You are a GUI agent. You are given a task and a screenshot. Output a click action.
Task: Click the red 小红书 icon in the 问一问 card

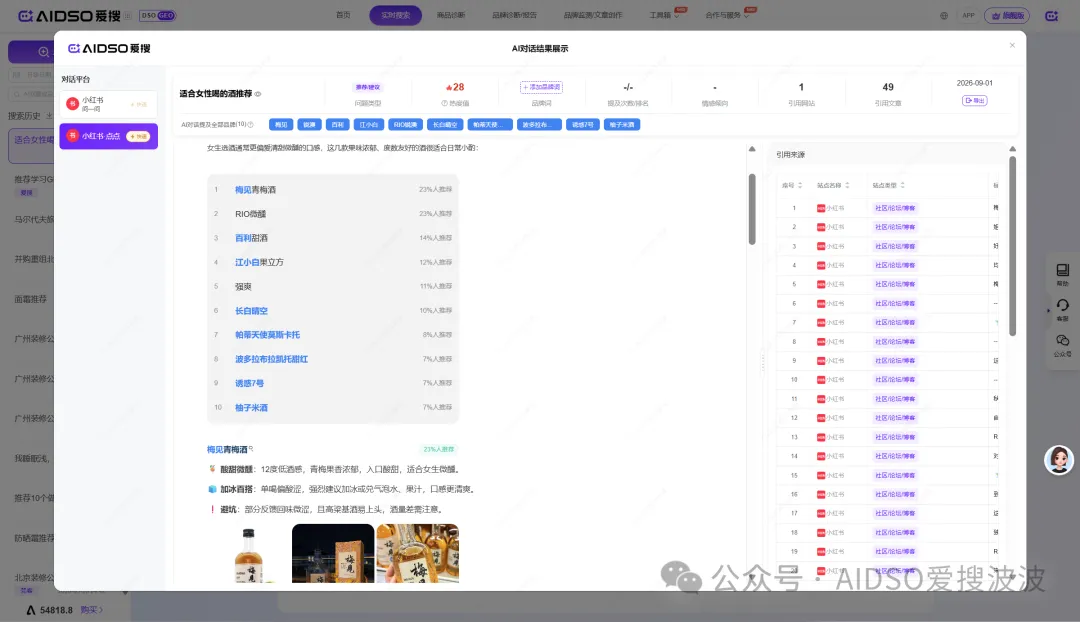tap(72, 104)
